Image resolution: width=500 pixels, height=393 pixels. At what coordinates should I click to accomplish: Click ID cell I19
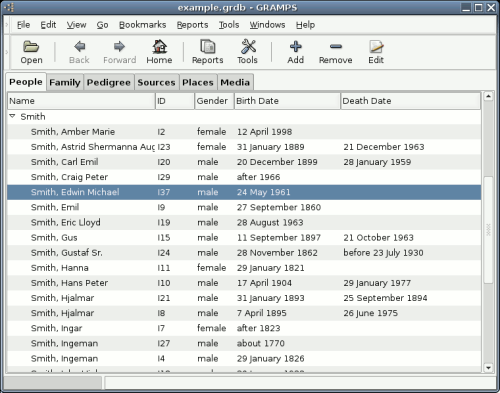164,222
